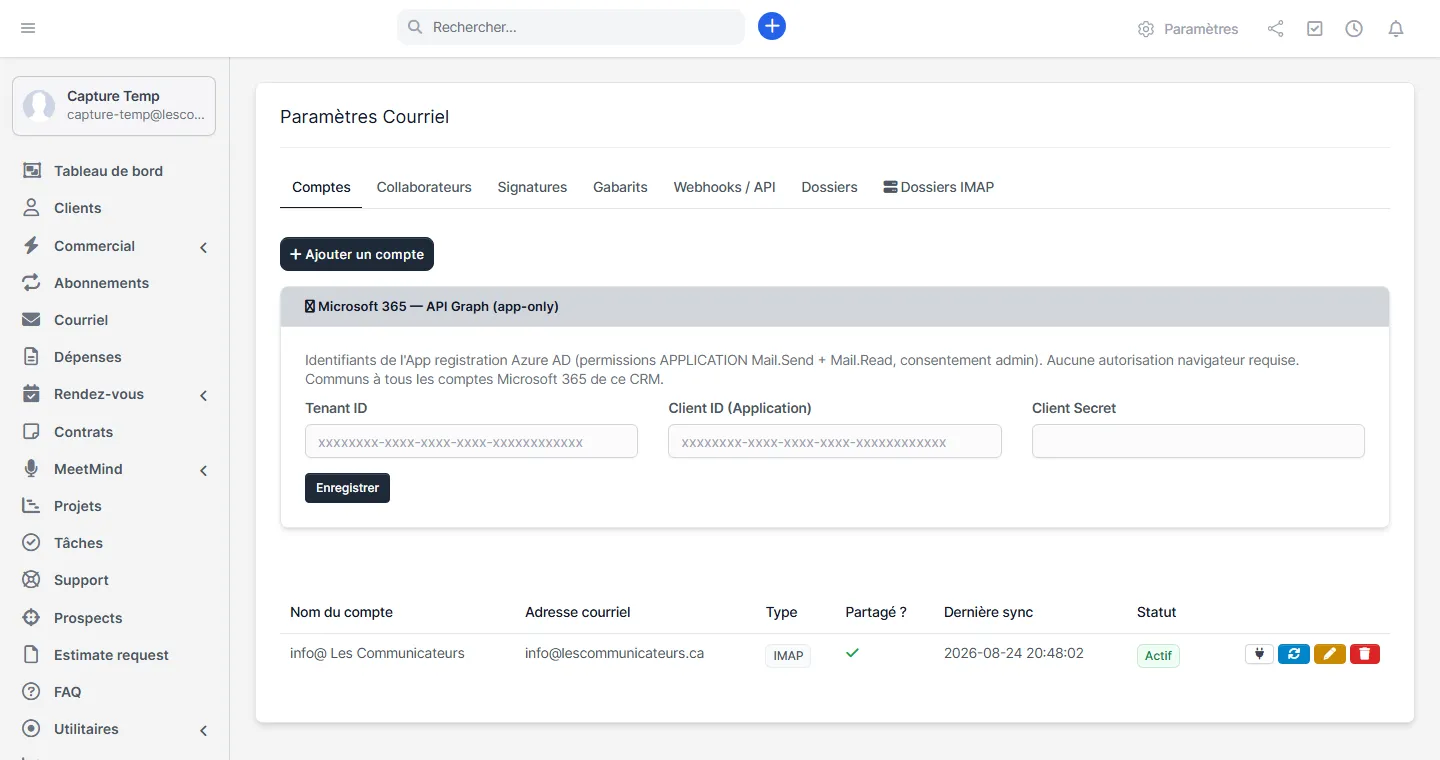Click the red trash delete icon
Viewport: 1440px width, 760px height.
1365,654
